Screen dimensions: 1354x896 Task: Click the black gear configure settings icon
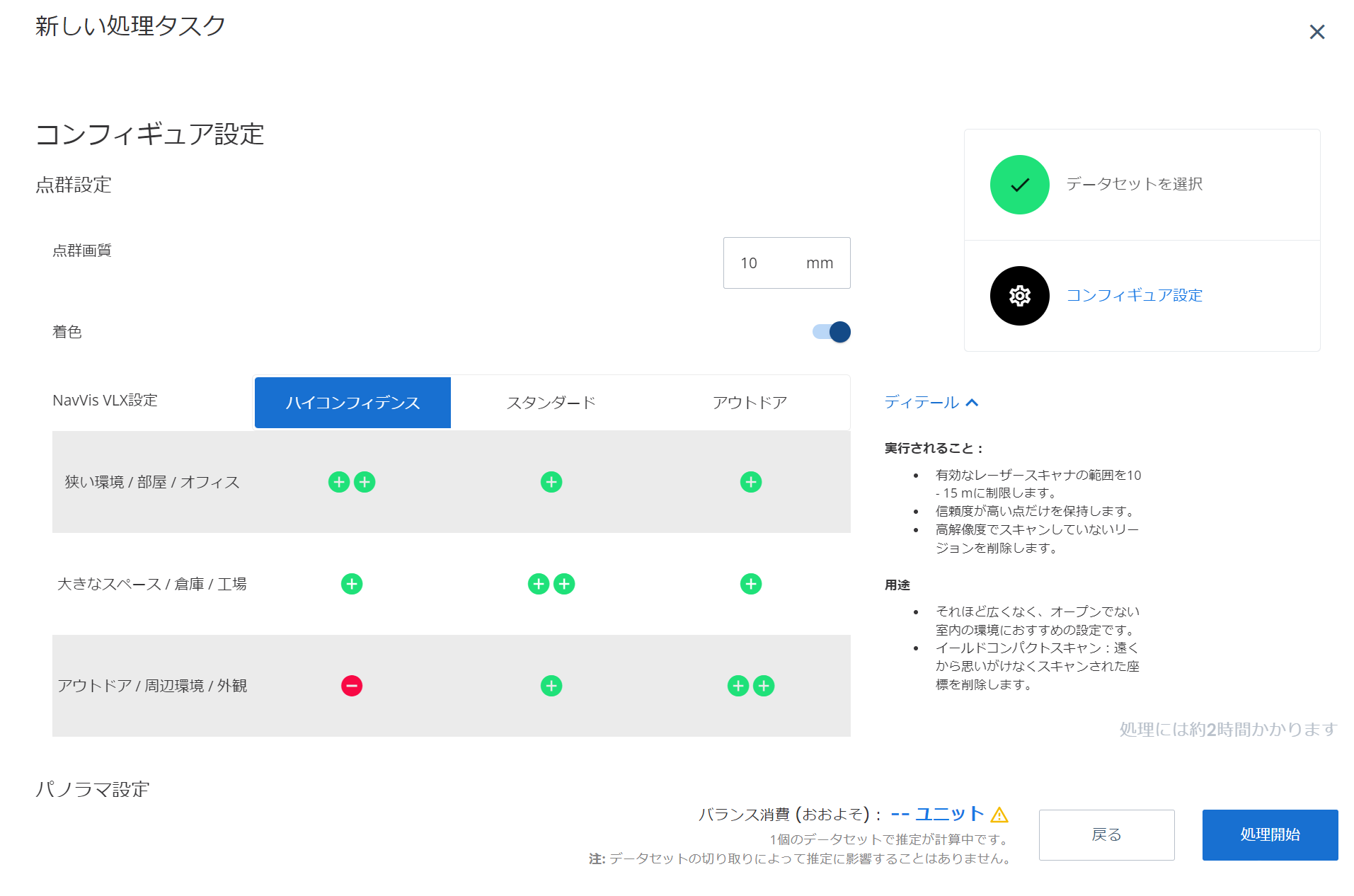coord(1019,296)
